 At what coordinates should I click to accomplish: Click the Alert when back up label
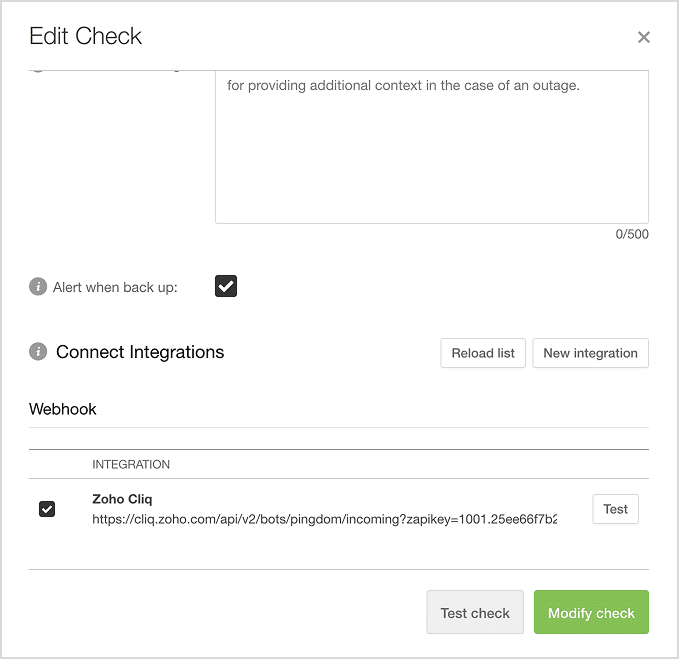point(115,288)
